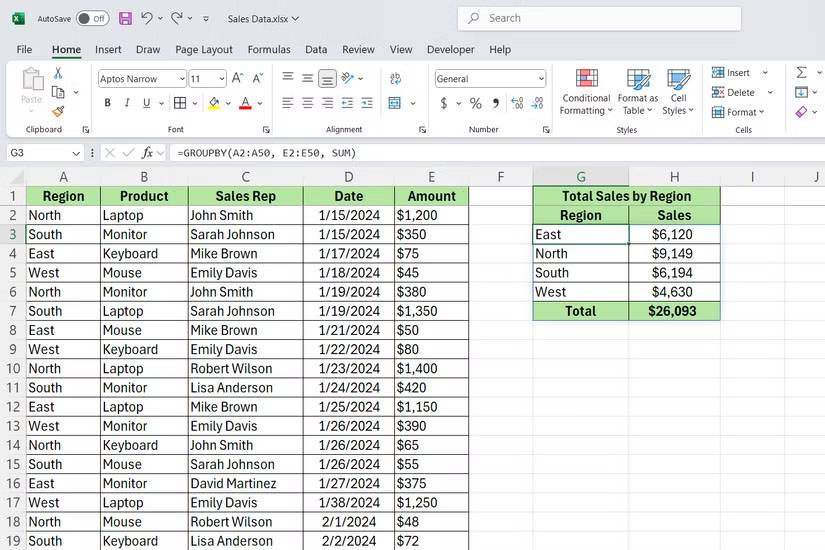This screenshot has height=550, width=825.
Task: Toggle Middle Align vertical alignment
Action: pyautogui.click(x=307, y=78)
